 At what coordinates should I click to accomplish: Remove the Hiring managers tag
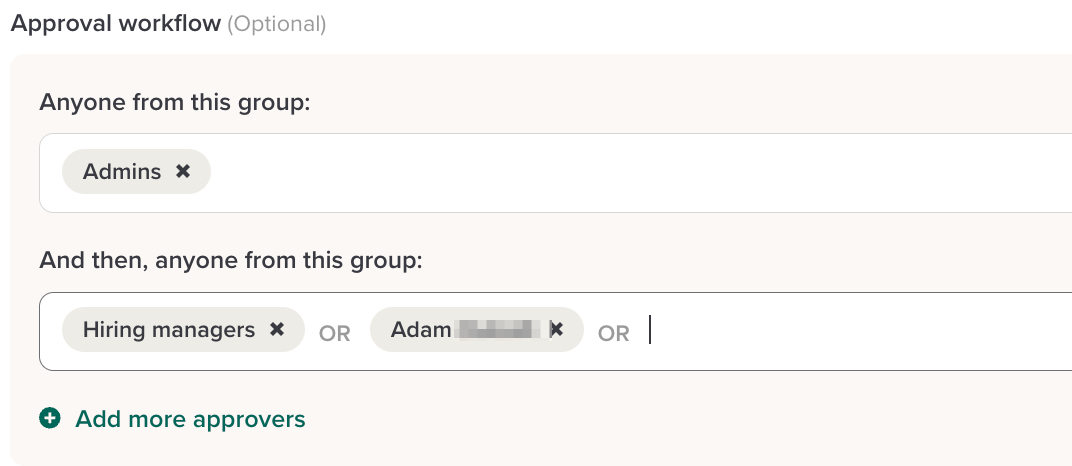[277, 329]
